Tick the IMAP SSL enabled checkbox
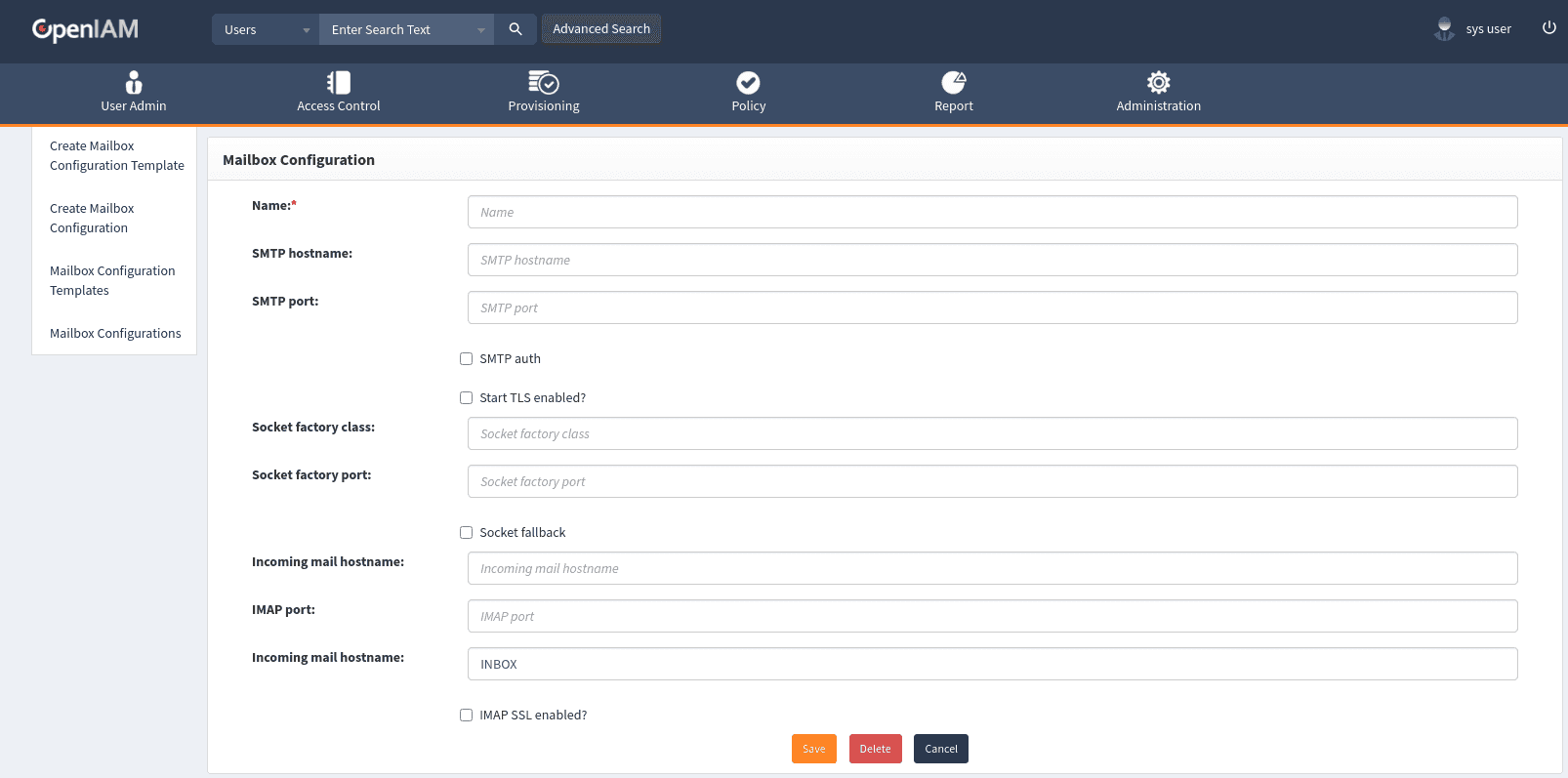Image resolution: width=1568 pixels, height=778 pixels. [x=467, y=716]
